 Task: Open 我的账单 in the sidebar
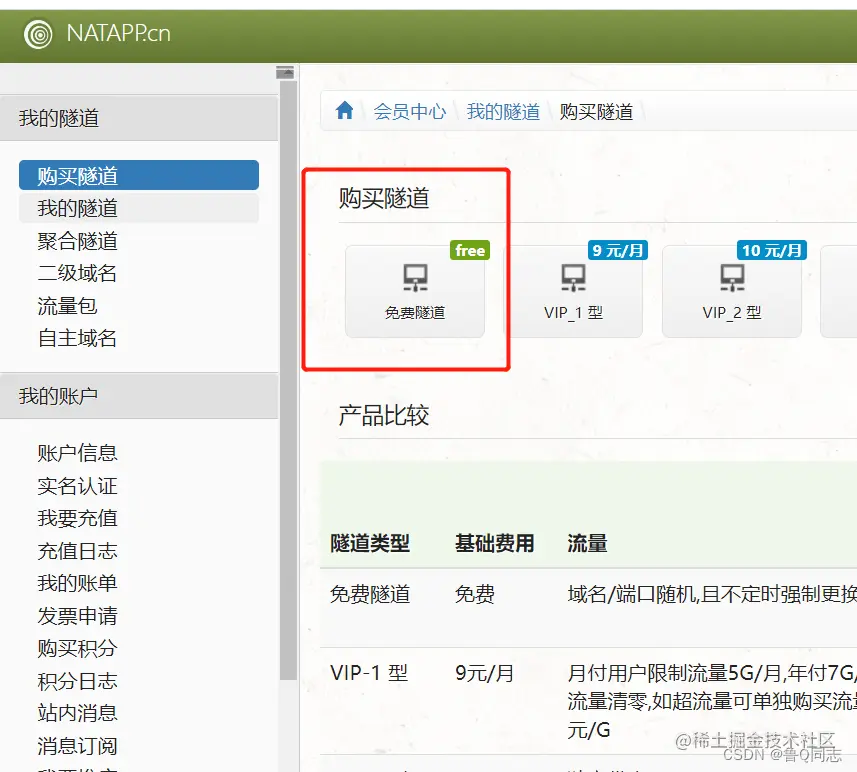click(78, 583)
